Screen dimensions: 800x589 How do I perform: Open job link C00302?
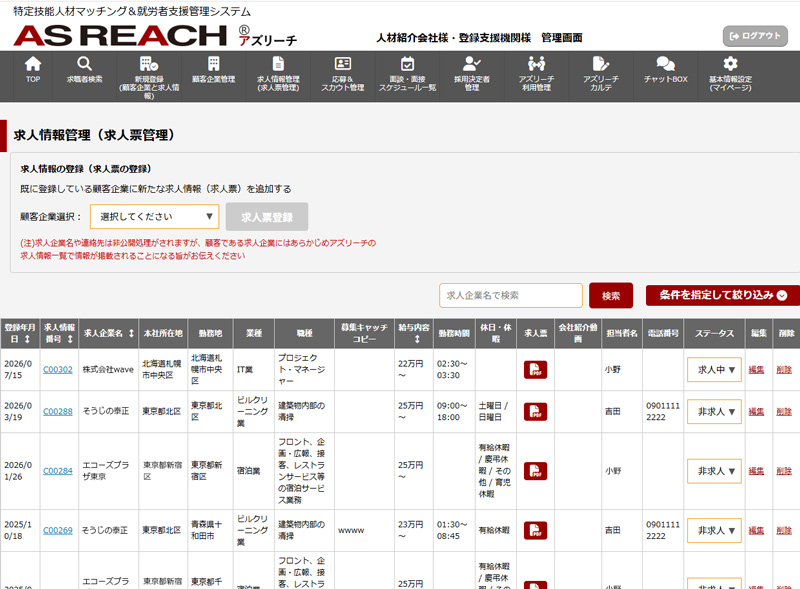pos(58,370)
